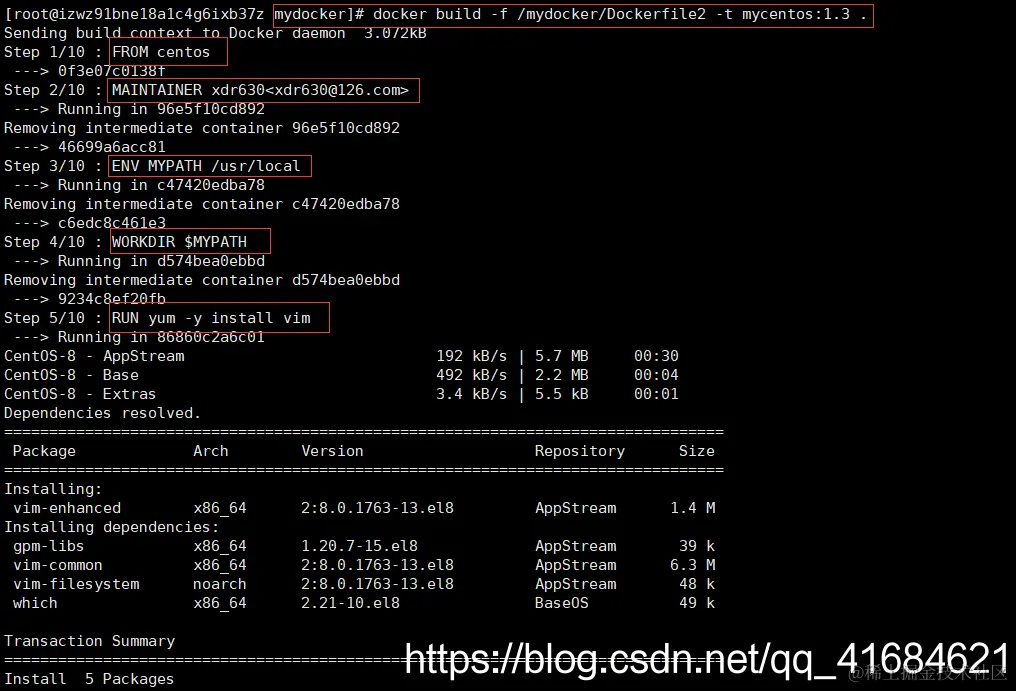Select the 'FROM centos' instruction text
Screen dimensions: 1016x691
pyautogui.click(x=161, y=52)
